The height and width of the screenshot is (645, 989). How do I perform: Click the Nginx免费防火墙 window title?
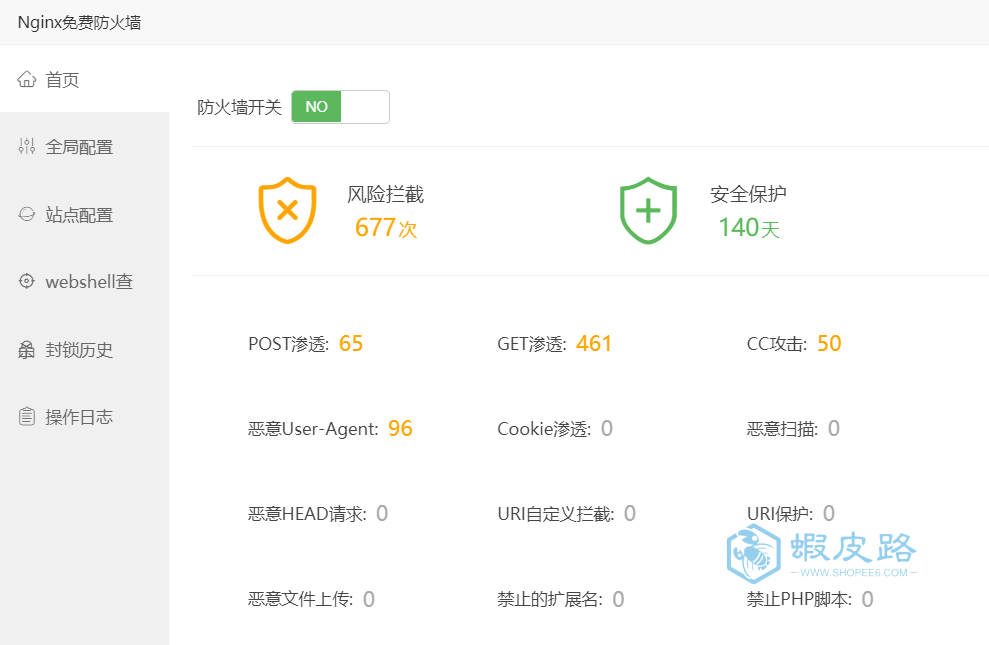coord(79,23)
